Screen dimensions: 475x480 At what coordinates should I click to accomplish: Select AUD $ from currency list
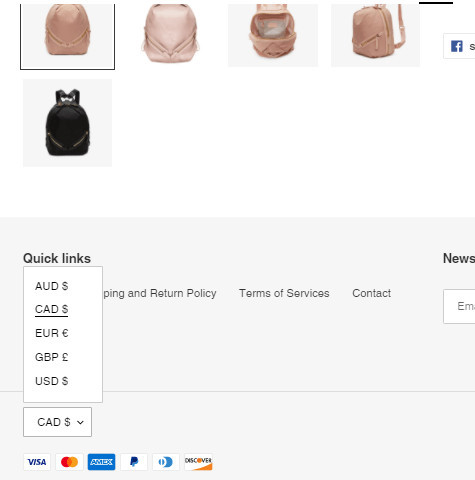(52, 286)
